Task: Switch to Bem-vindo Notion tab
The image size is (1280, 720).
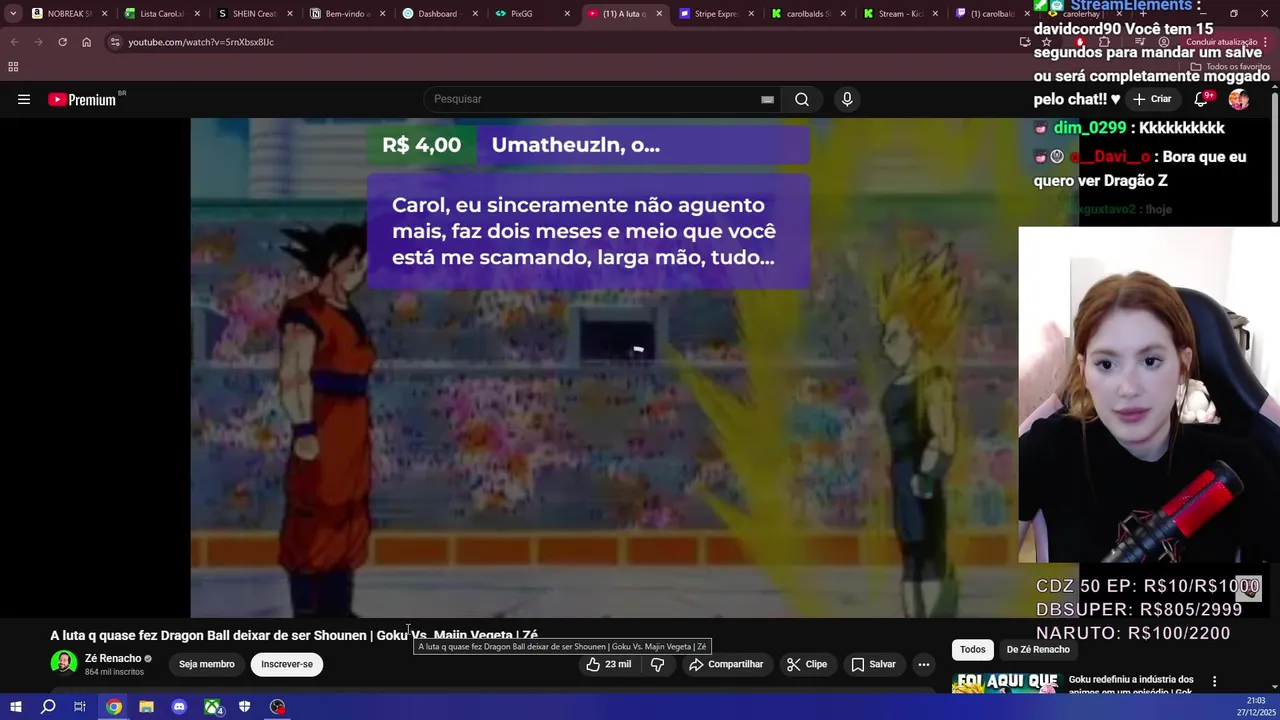Action: pyautogui.click(x=345, y=14)
